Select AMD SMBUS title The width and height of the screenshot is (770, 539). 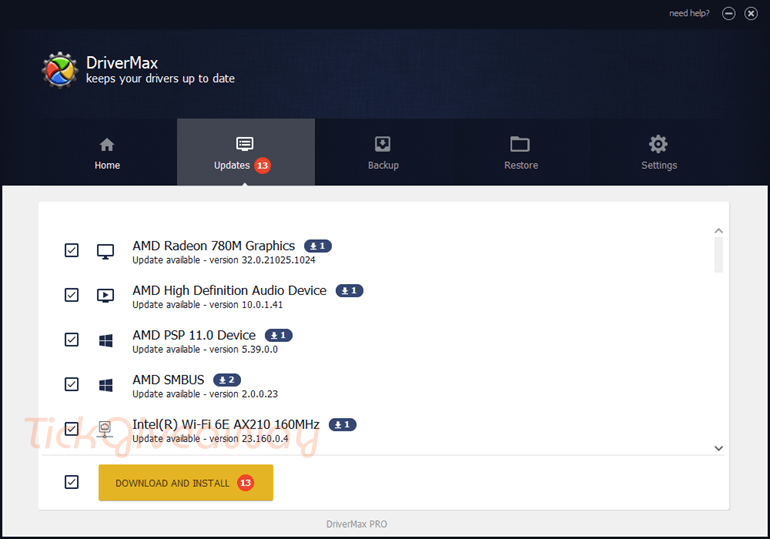tap(168, 380)
